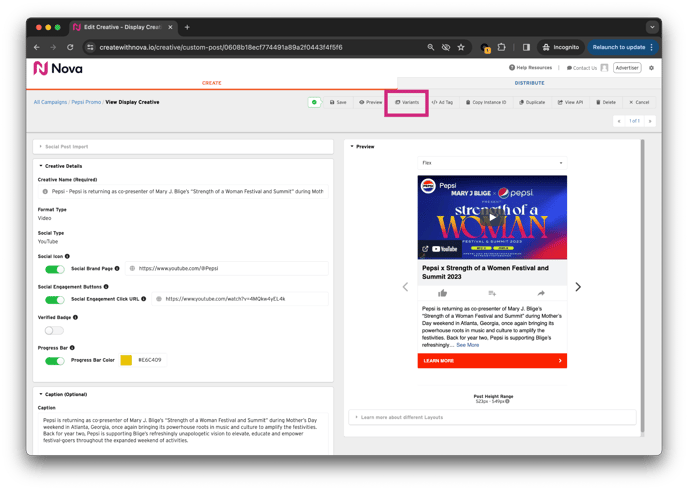Open the All Campaigns breadcrumb link
Viewport: 688px width, 490px height.
[50, 102]
